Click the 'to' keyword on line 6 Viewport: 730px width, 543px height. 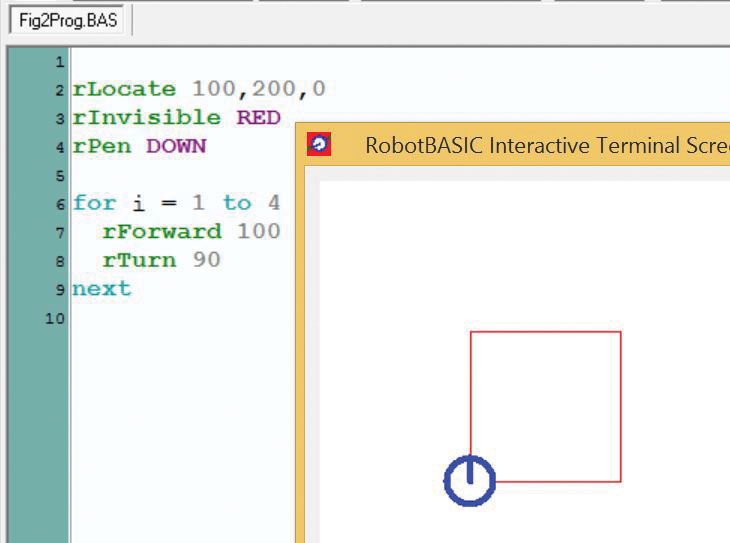(x=237, y=203)
